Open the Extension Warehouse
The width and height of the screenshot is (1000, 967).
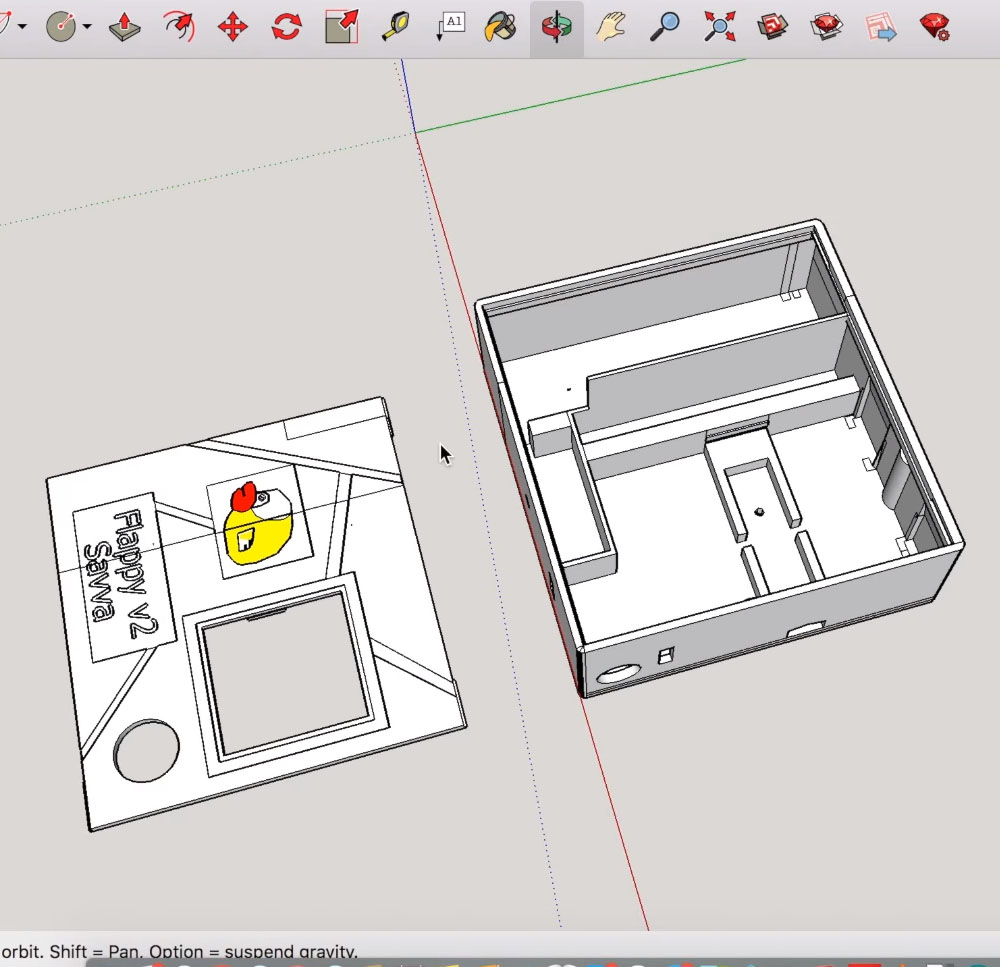coord(826,27)
